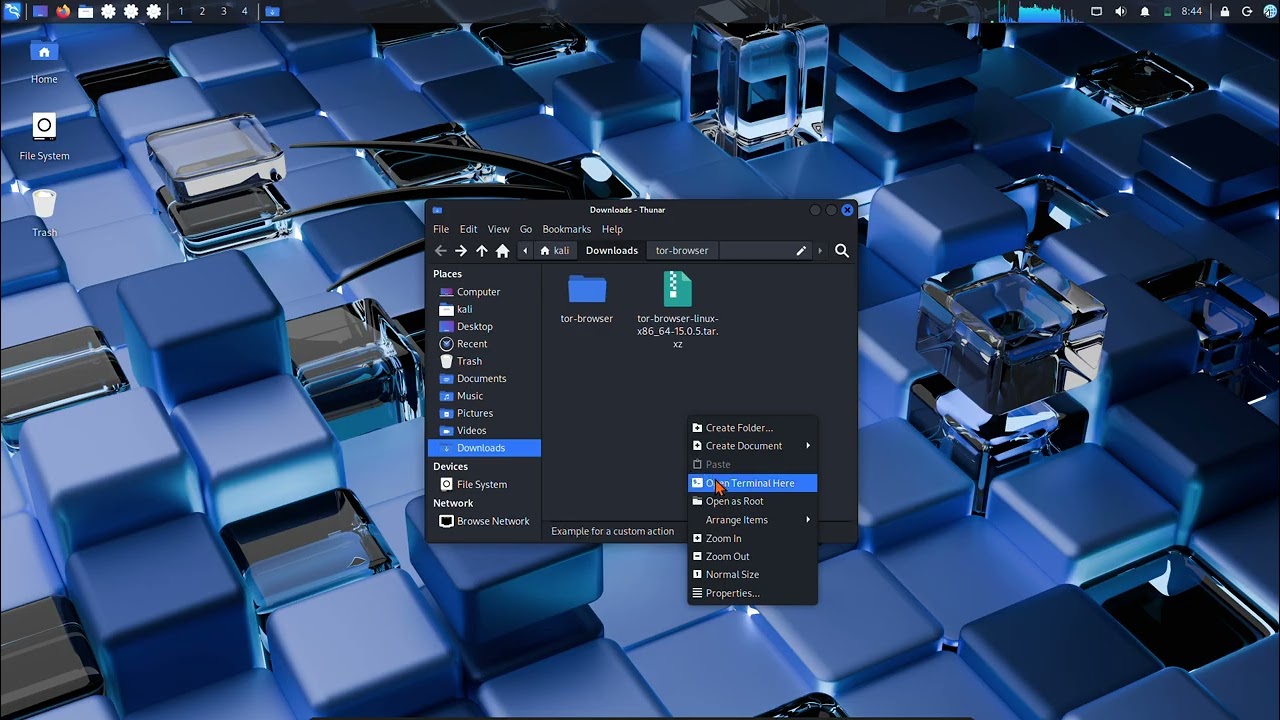Expand the Create Document submenu
1280x720 pixels.
click(x=753, y=446)
